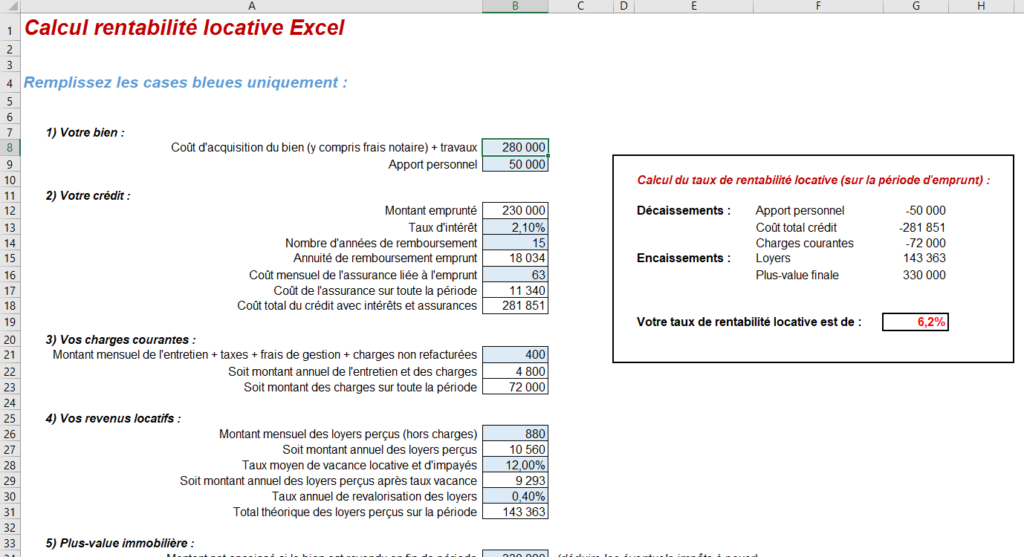This screenshot has width=1024, height=557.
Task: Click rent after vacancy value 9 293
Action: tap(515, 481)
